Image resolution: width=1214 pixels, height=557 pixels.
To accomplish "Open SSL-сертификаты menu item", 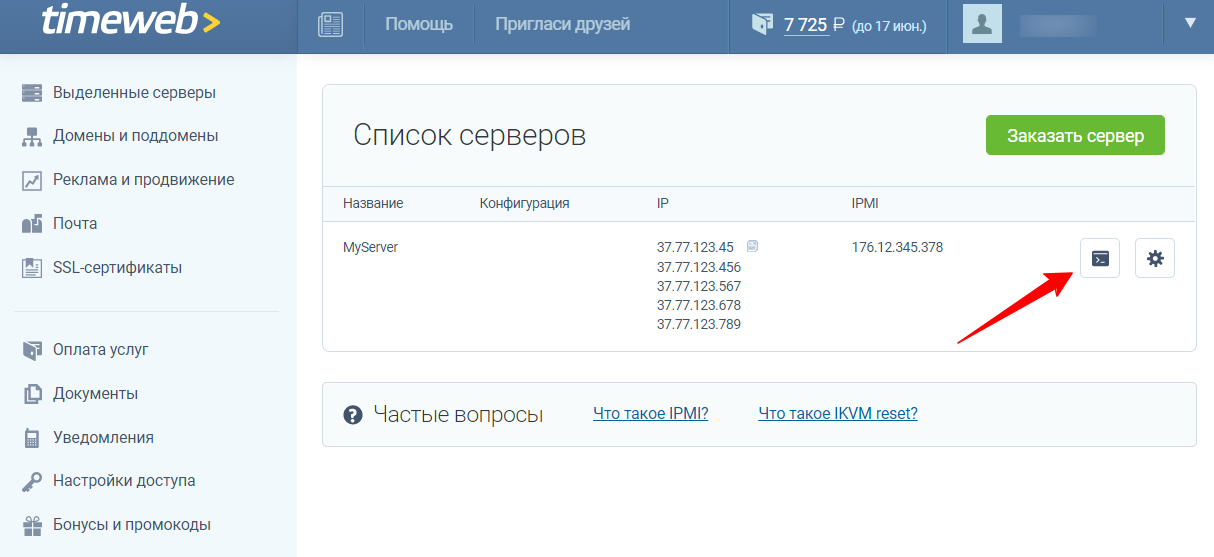I will (117, 268).
